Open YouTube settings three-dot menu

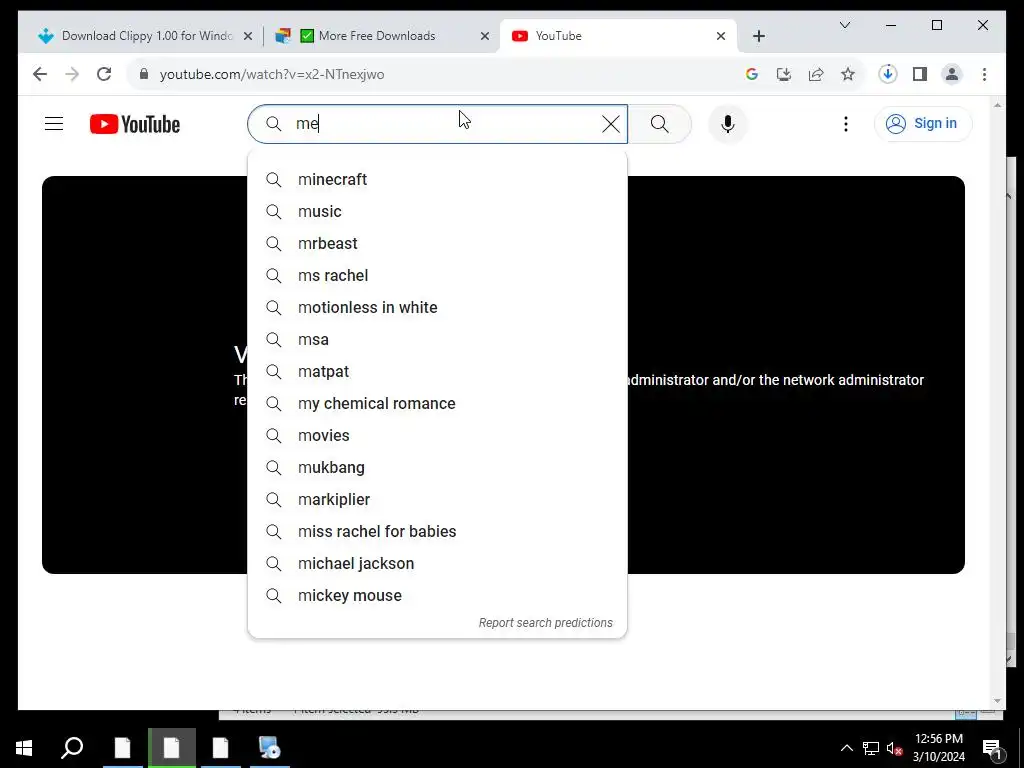click(x=846, y=124)
